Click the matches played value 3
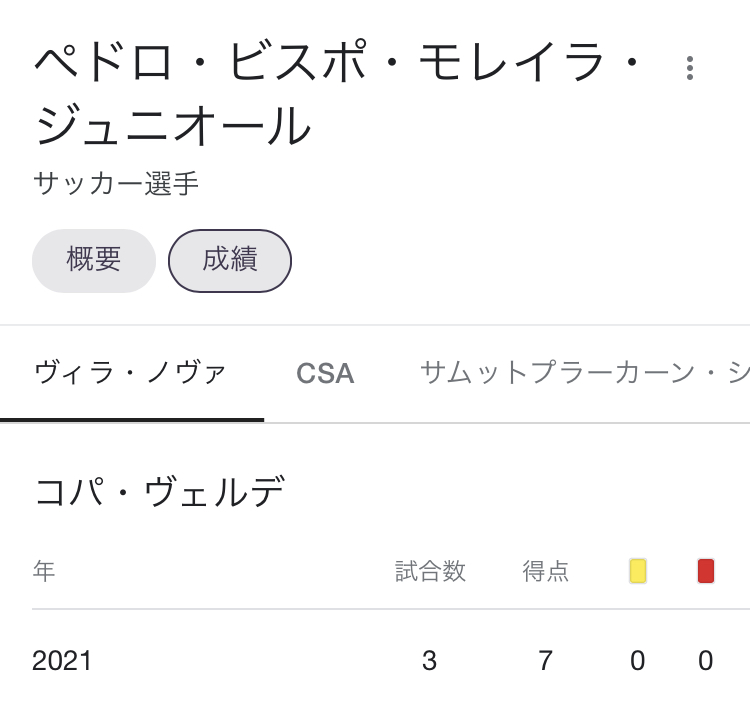 [x=430, y=661]
